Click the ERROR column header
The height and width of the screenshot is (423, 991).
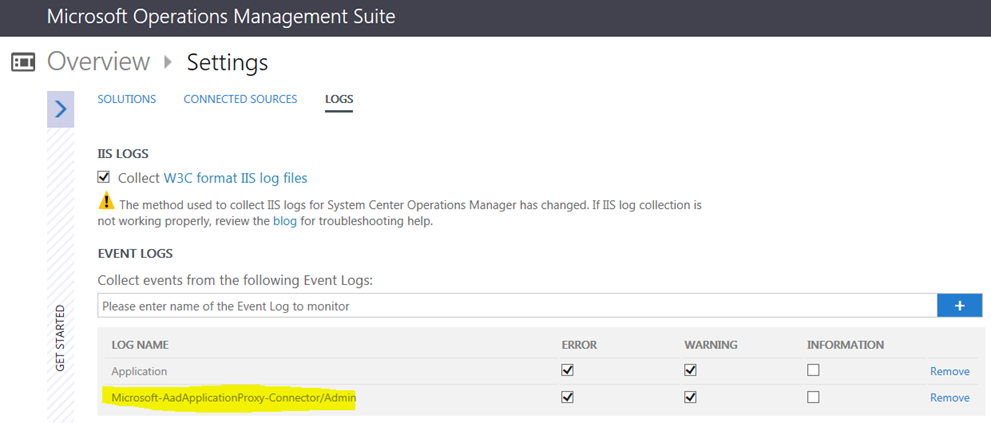[x=580, y=345]
